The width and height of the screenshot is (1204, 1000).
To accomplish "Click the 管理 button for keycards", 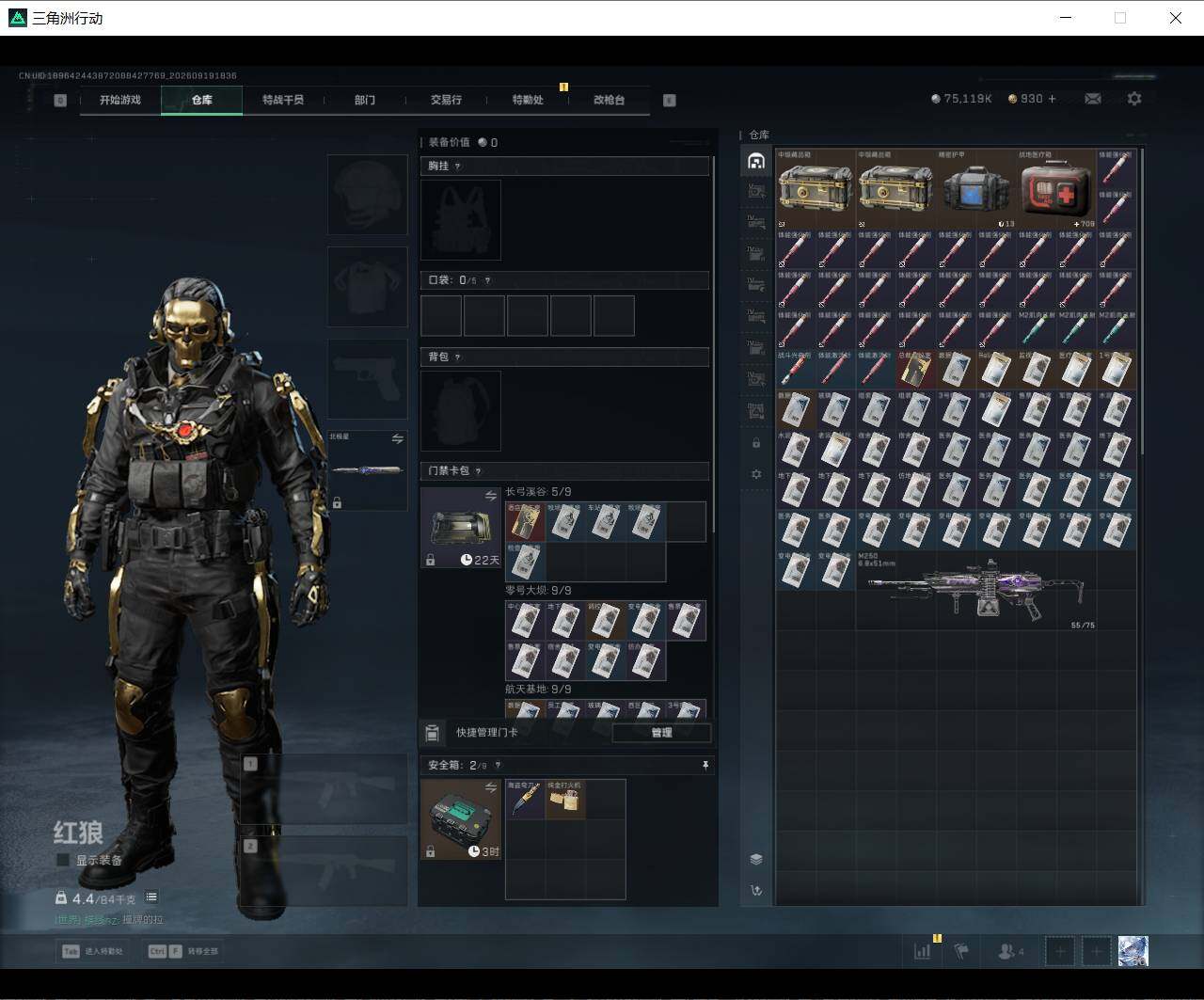I will click(661, 733).
